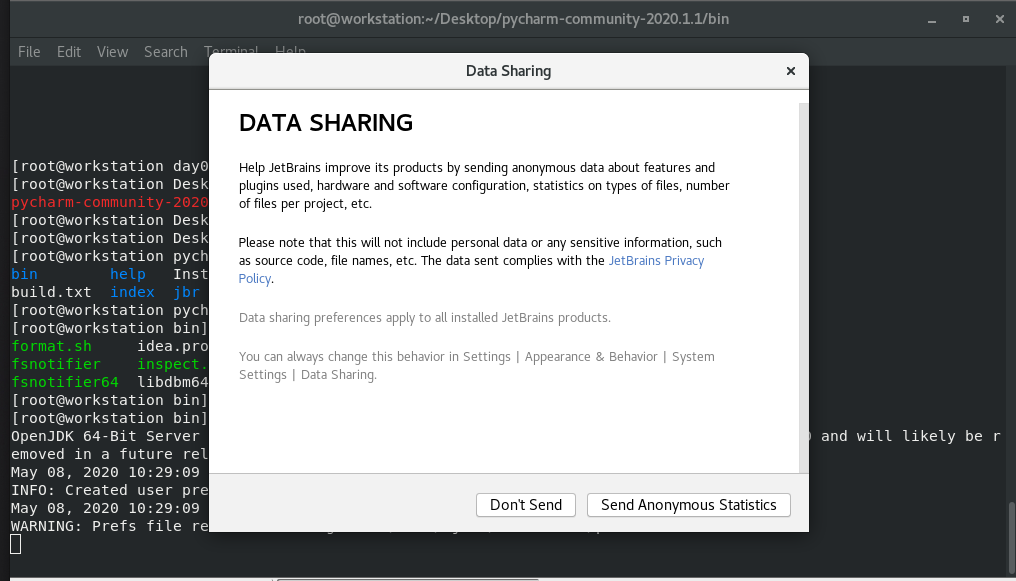The height and width of the screenshot is (581, 1016).
Task: Open the terminal Search menu
Action: tap(166, 52)
